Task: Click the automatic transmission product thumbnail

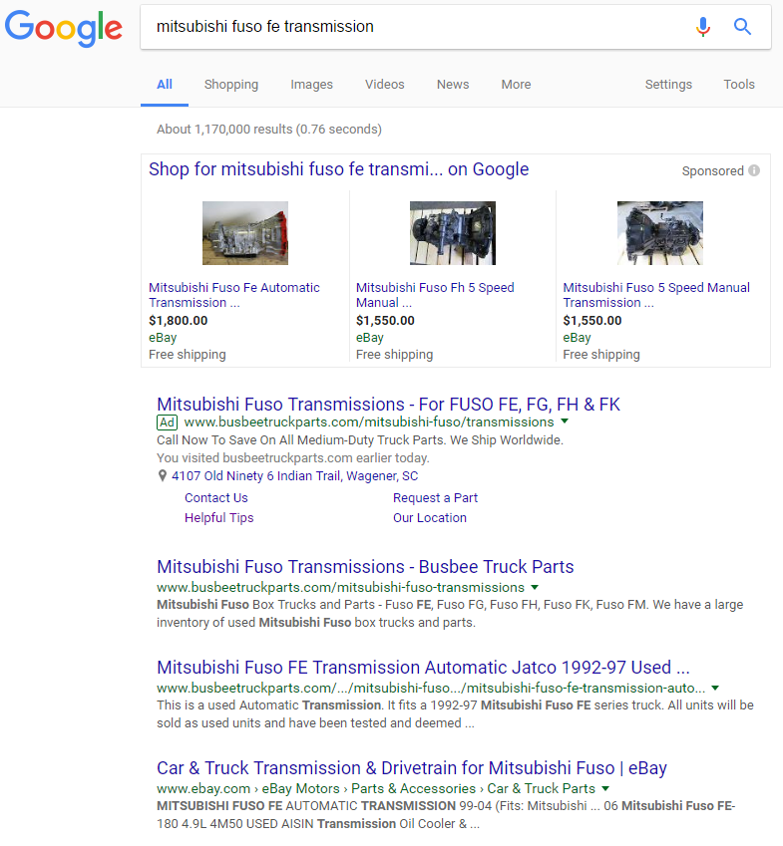Action: 245,233
